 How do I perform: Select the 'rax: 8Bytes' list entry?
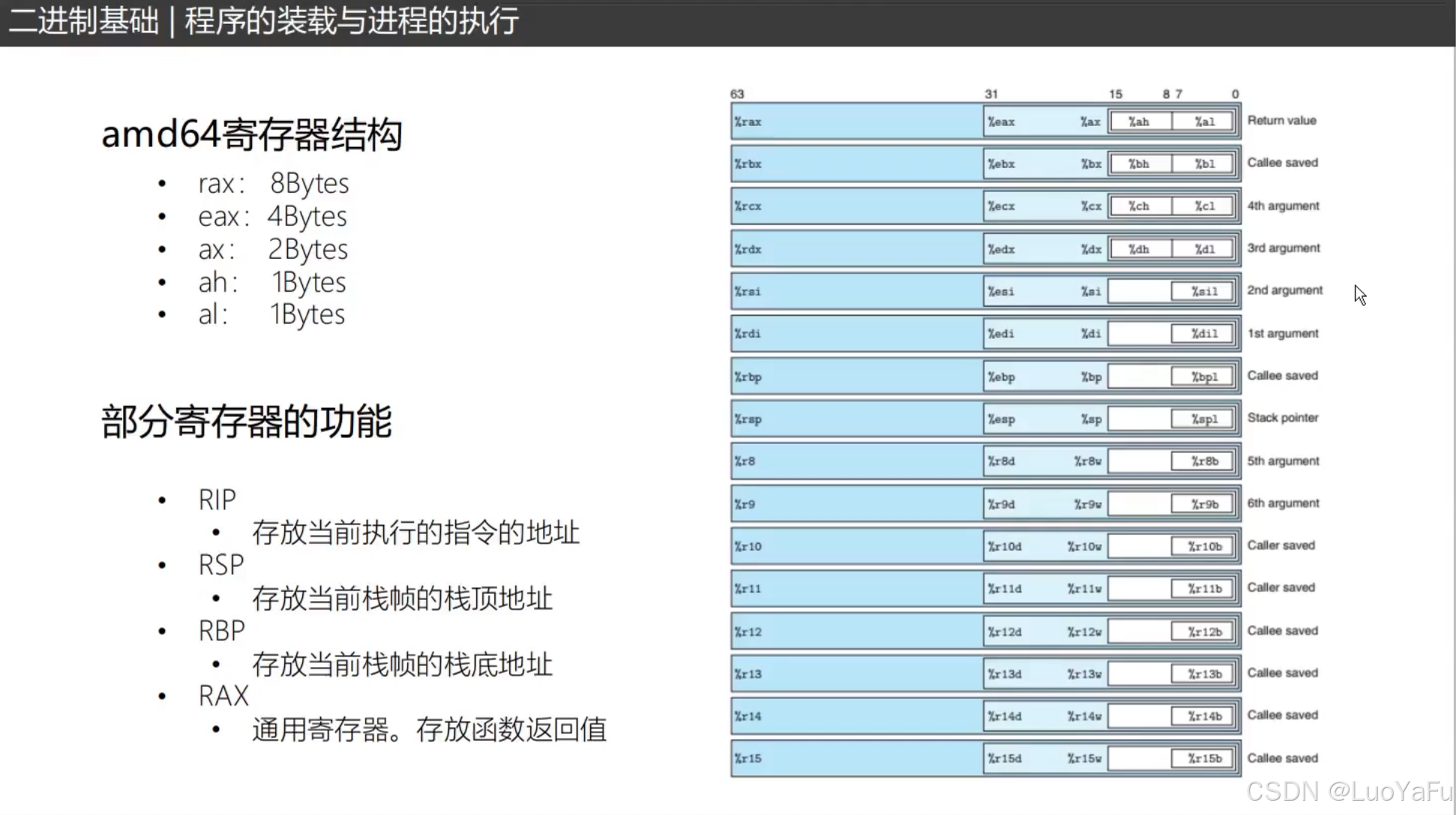(274, 182)
